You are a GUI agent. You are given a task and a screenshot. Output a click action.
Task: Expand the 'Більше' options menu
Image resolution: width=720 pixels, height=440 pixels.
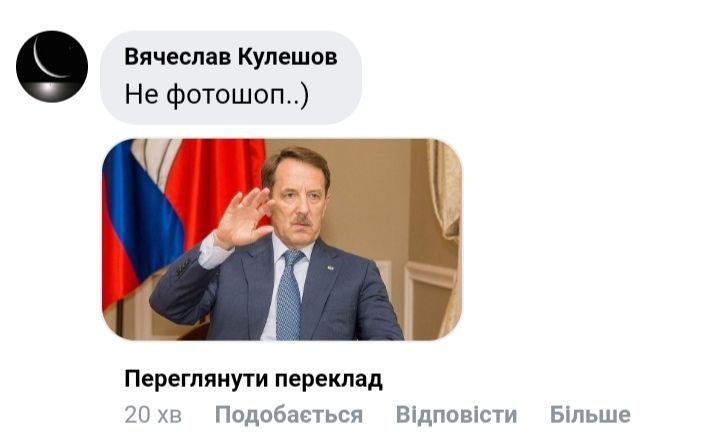(590, 415)
